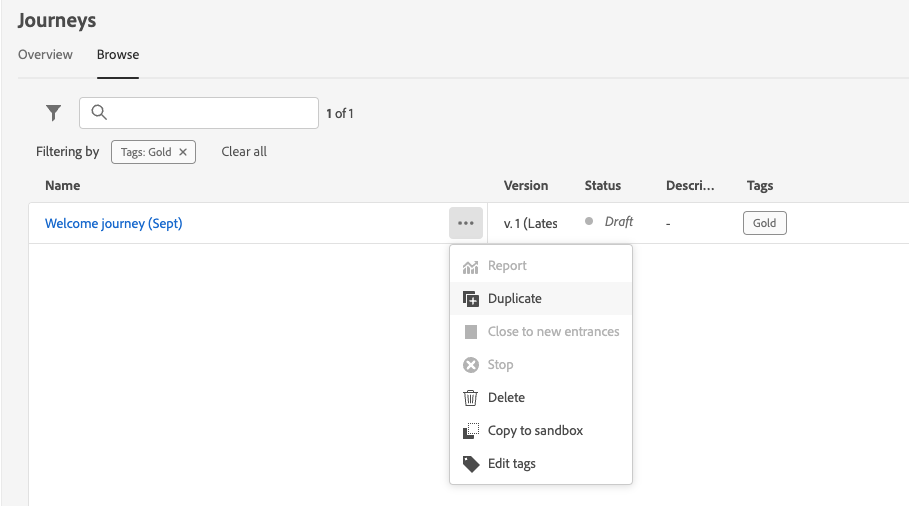Click the Delete trash icon
The width and height of the screenshot is (909, 506).
pyautogui.click(x=471, y=398)
